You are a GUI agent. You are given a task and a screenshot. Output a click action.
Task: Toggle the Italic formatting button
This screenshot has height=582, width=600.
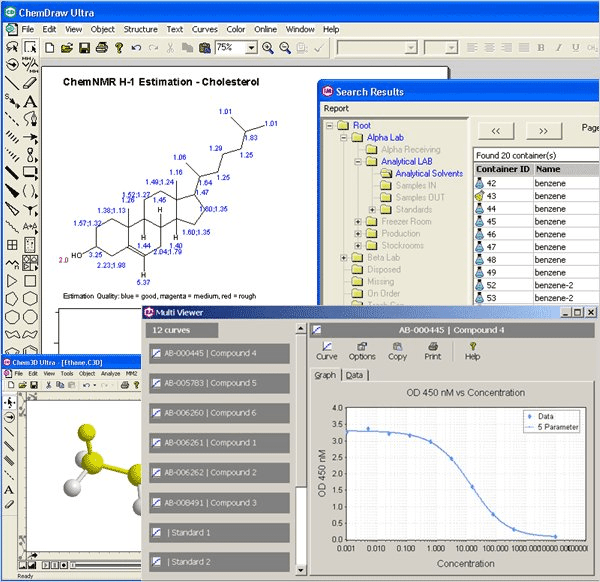coord(559,48)
